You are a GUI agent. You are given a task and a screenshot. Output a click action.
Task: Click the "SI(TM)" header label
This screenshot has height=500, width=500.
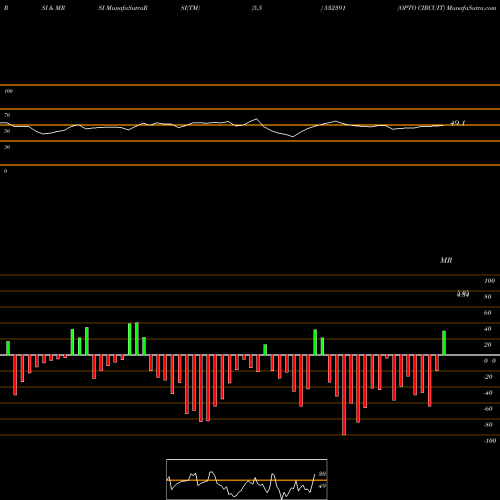coord(190,8)
